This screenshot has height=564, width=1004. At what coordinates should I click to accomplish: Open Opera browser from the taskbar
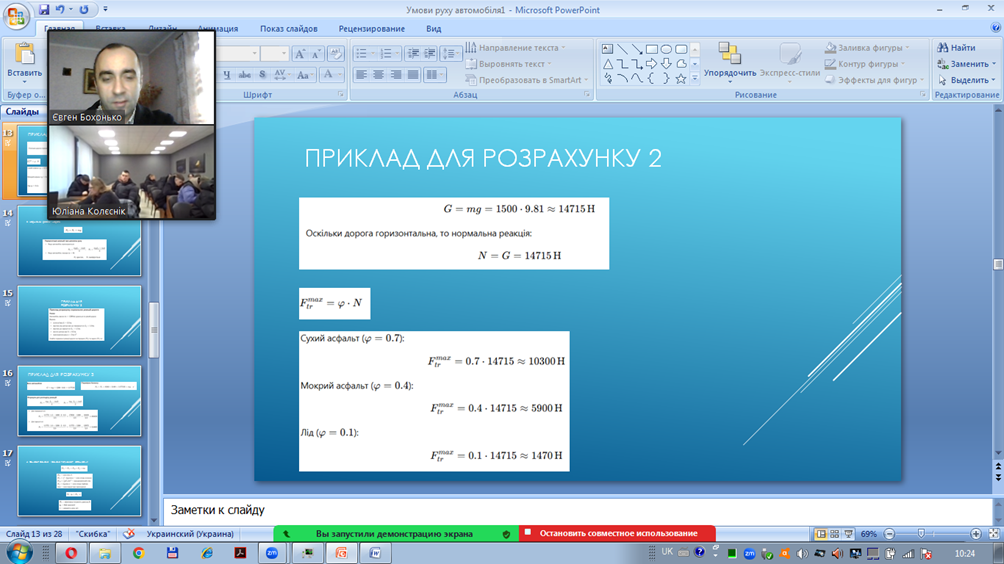point(71,553)
